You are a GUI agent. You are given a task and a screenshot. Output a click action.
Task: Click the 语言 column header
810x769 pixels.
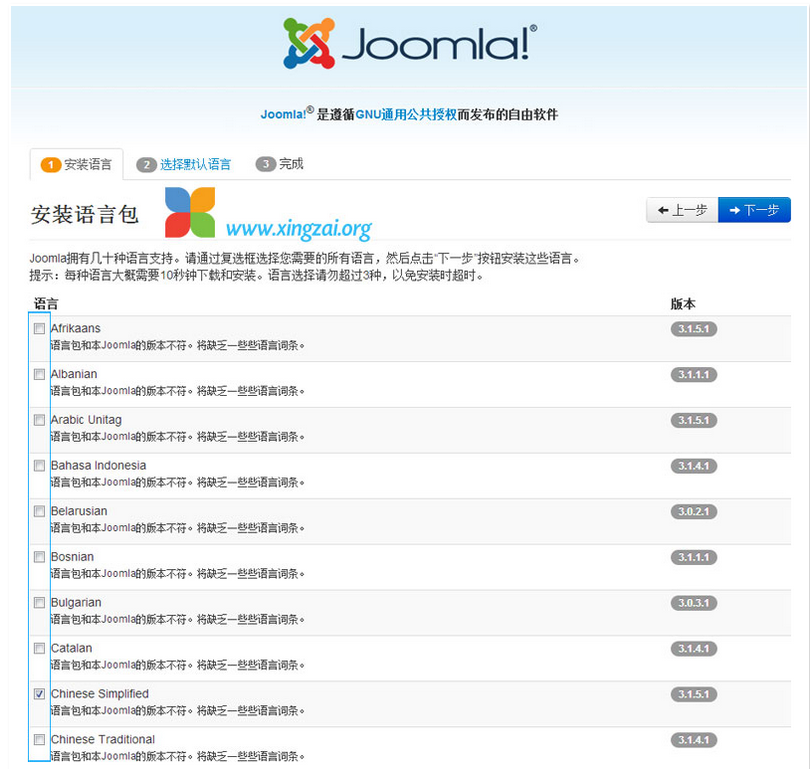[46, 304]
